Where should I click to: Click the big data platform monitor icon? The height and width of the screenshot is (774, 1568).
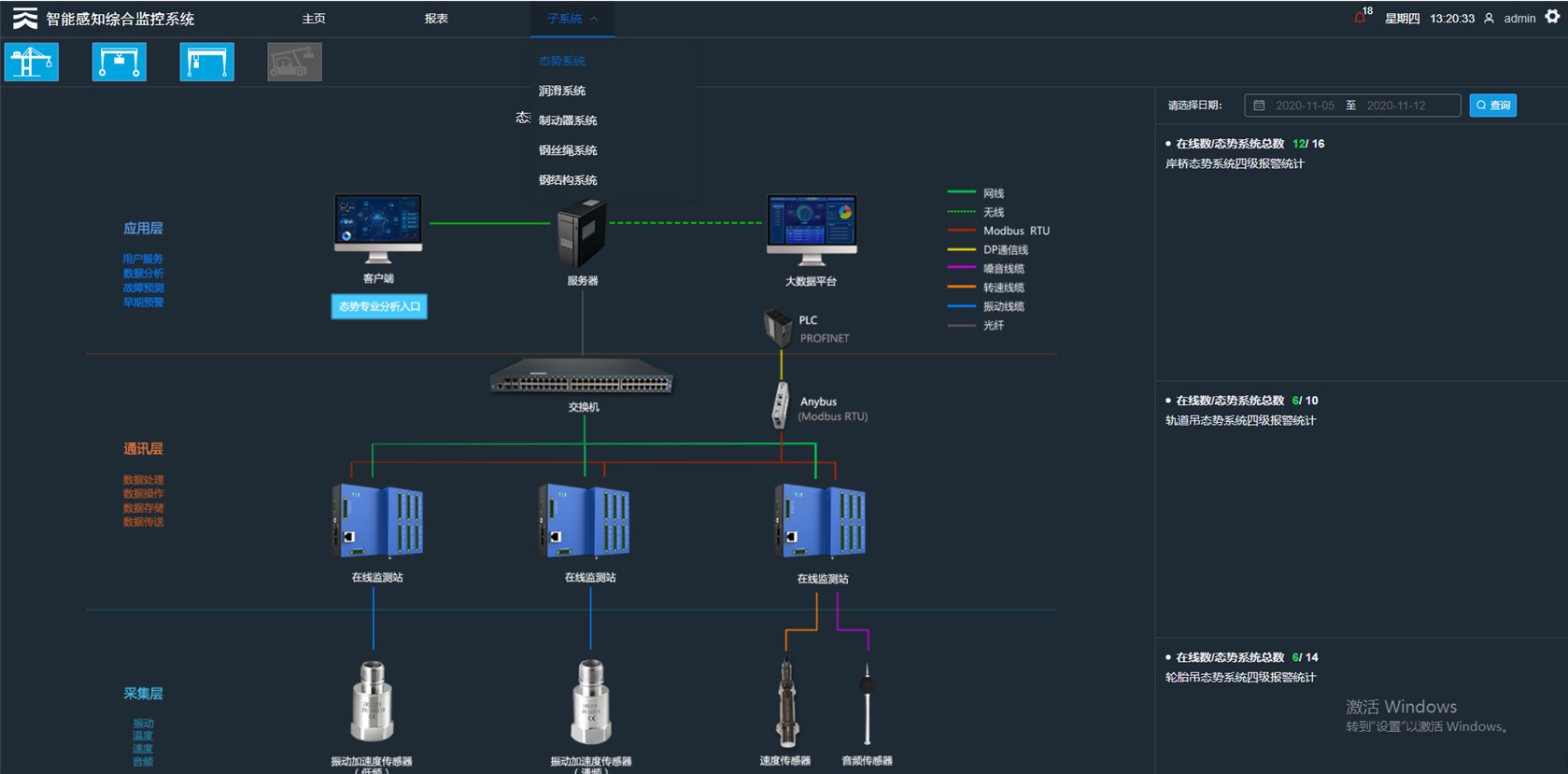coord(811,229)
